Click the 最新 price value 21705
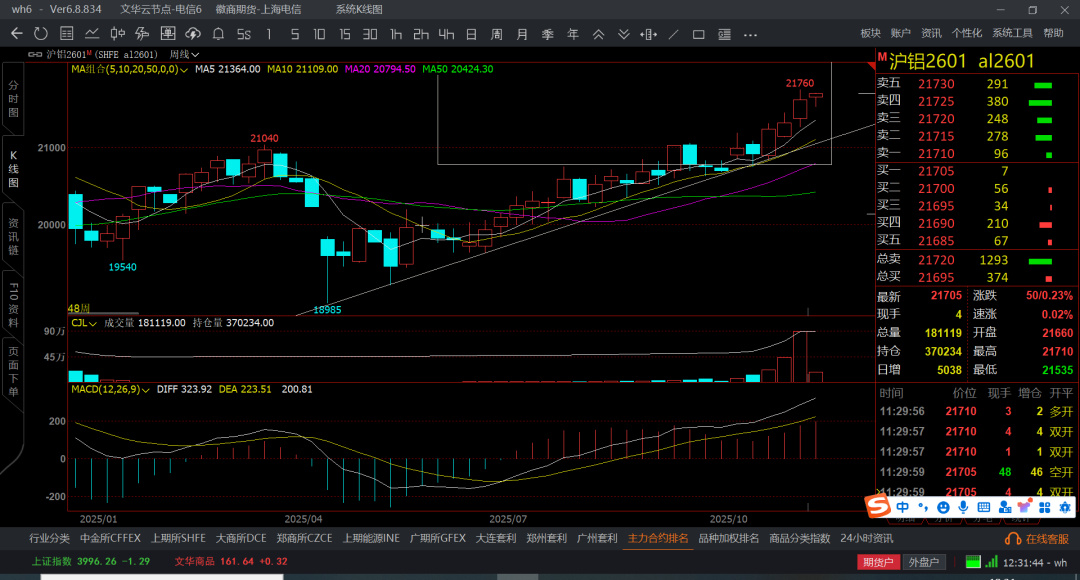 point(946,296)
